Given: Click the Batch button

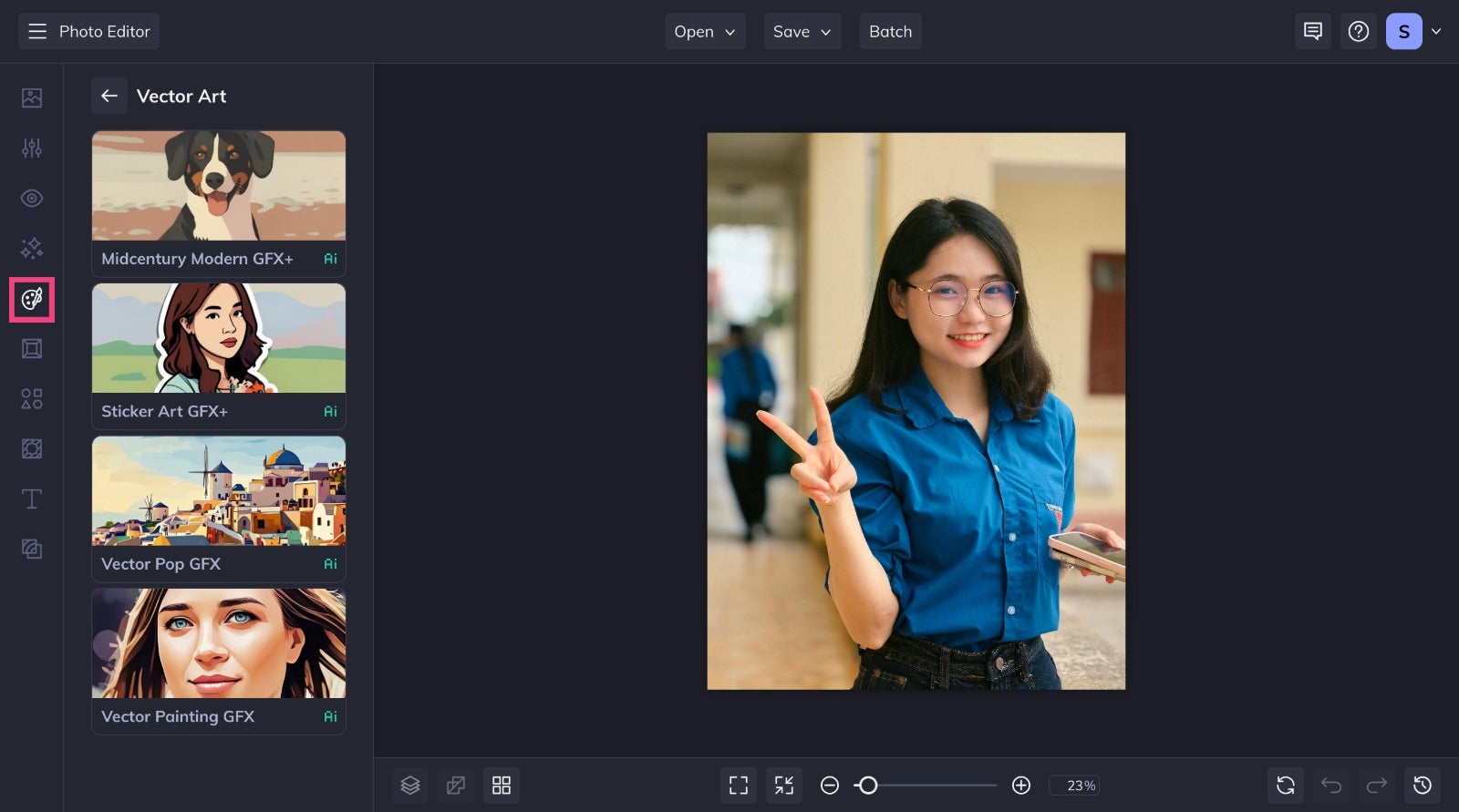Looking at the screenshot, I should click(x=891, y=31).
